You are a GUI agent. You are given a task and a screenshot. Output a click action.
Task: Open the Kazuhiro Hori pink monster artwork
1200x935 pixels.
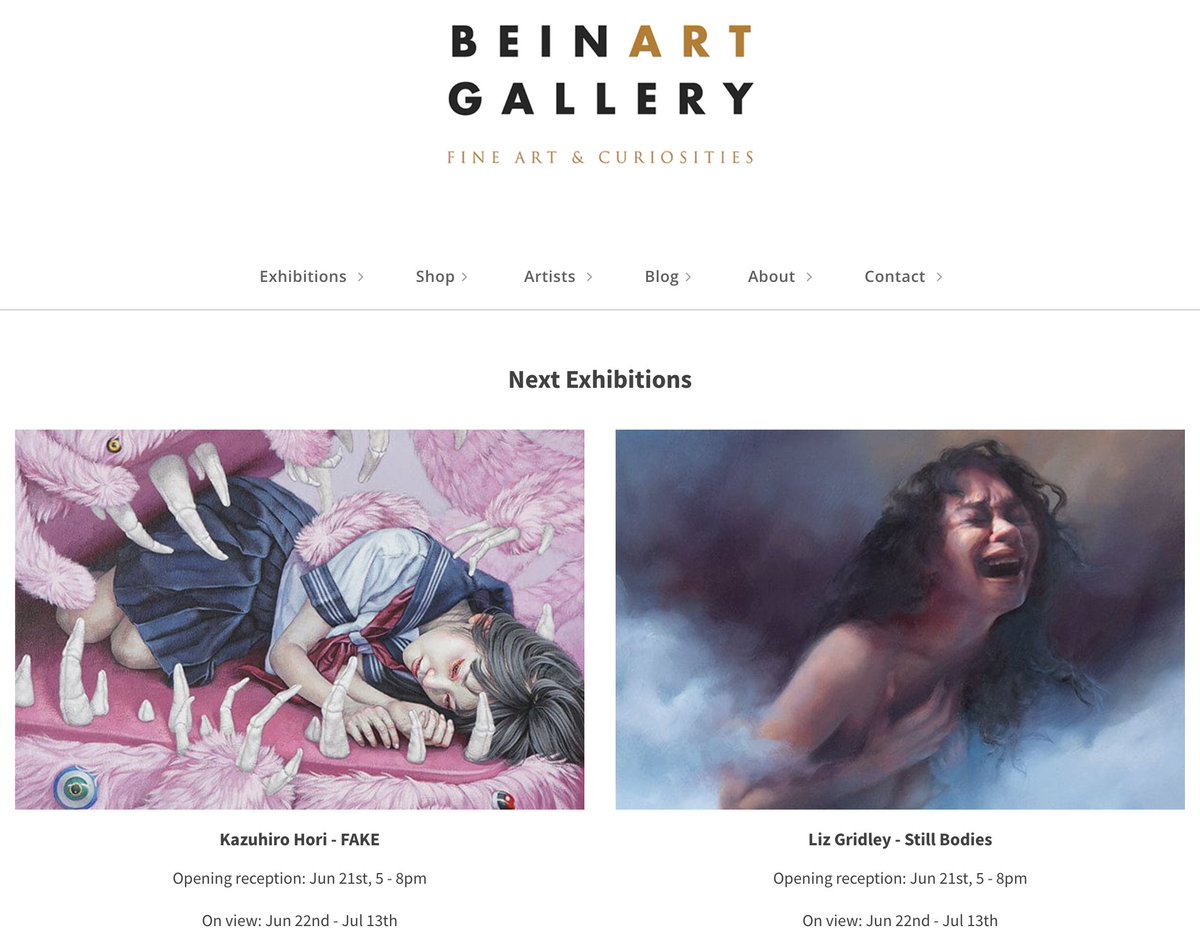point(299,619)
